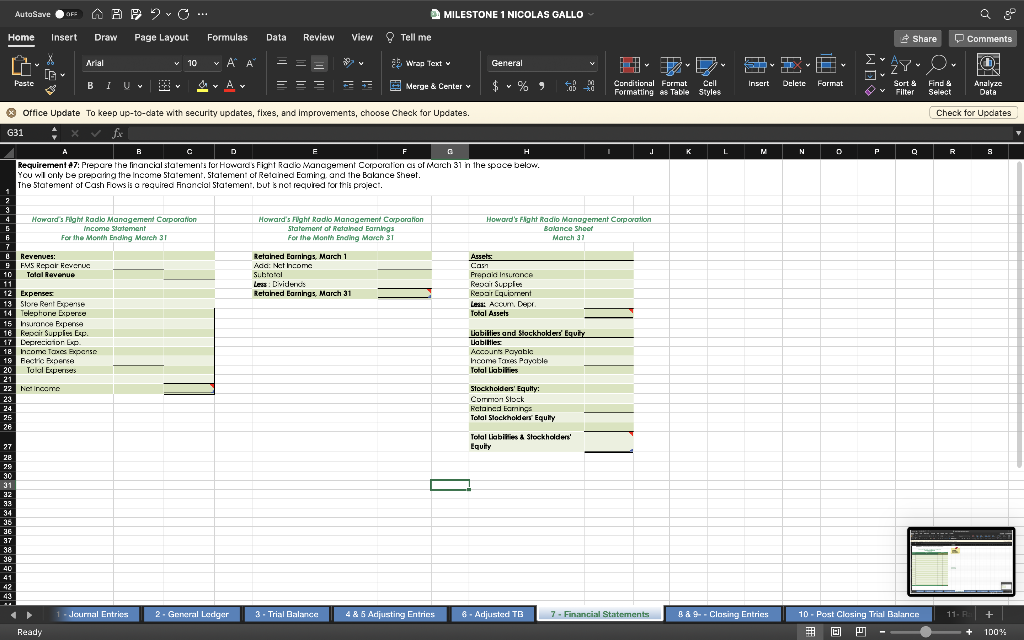Toggle Align Left

281,85
